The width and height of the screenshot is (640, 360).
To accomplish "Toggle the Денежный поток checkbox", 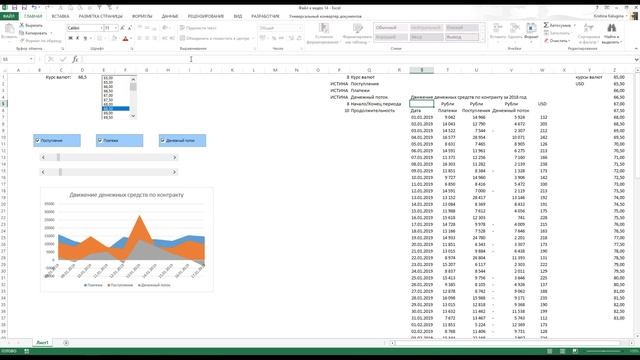I will (x=163, y=140).
